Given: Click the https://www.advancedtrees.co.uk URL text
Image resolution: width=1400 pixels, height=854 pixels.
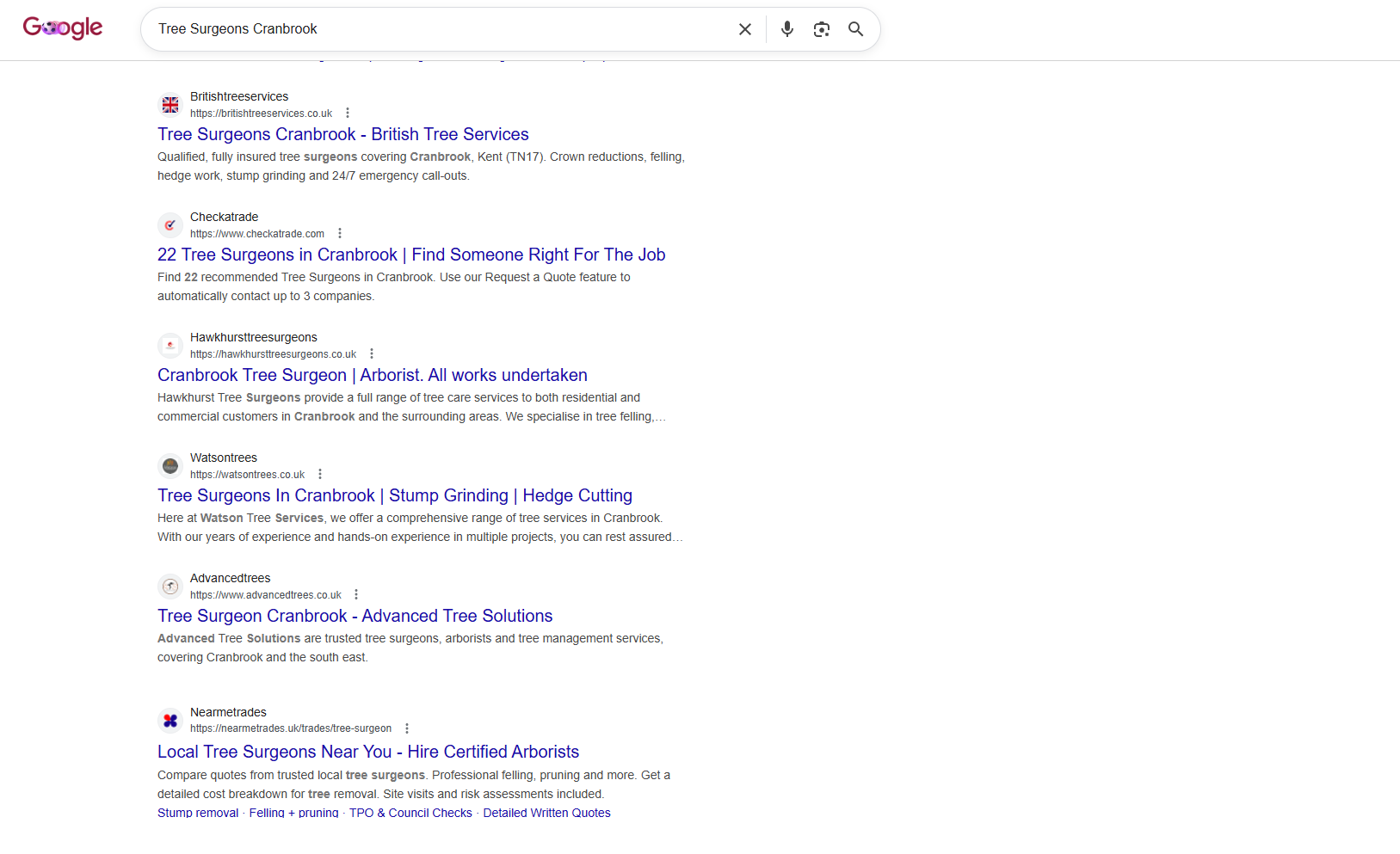Looking at the screenshot, I should point(266,595).
